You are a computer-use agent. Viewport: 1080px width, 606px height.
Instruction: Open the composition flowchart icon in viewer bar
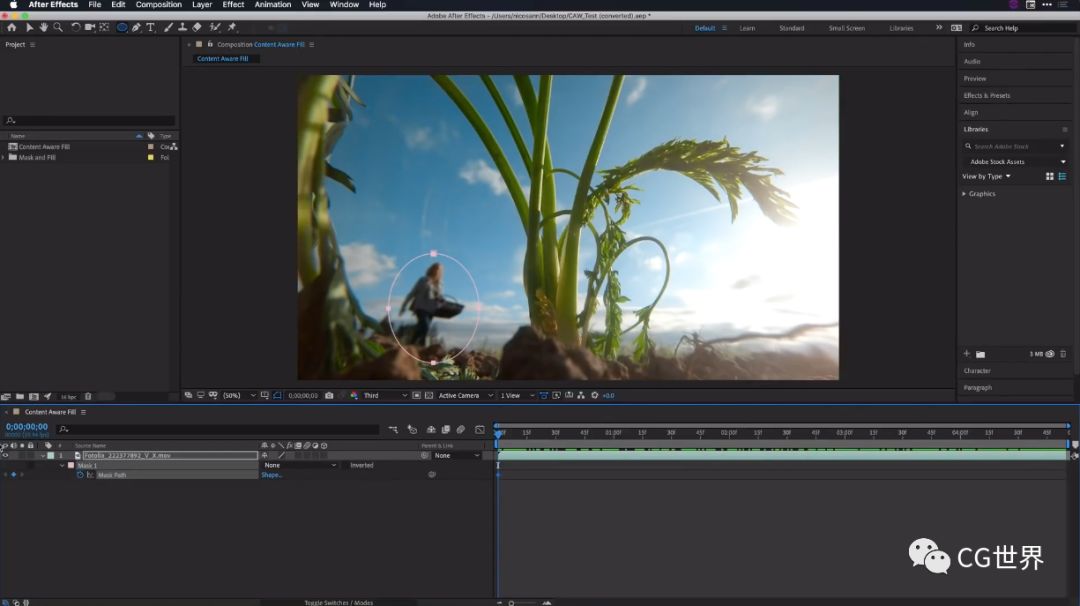point(581,395)
